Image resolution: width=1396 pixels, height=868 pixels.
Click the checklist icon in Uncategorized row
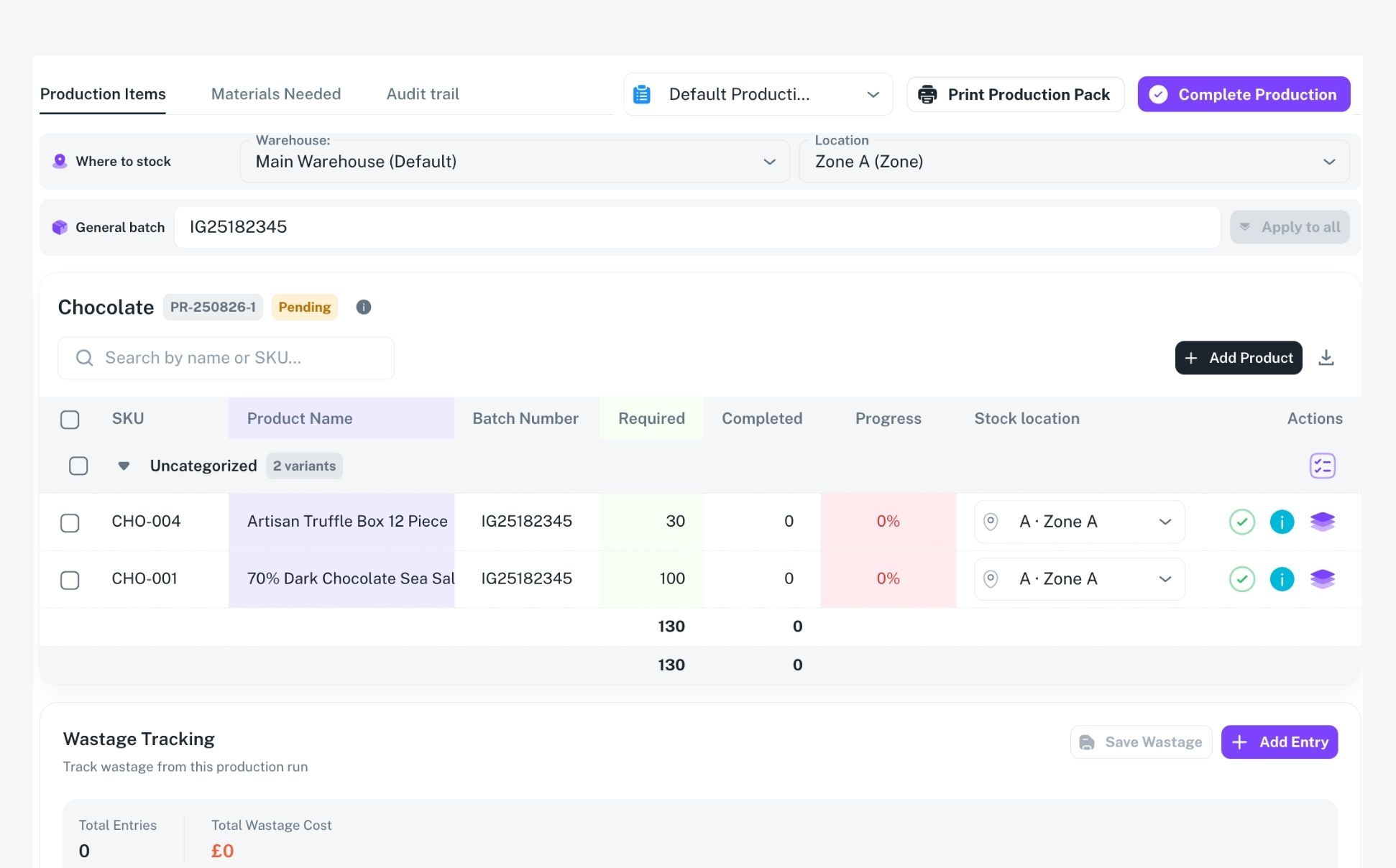(1322, 466)
